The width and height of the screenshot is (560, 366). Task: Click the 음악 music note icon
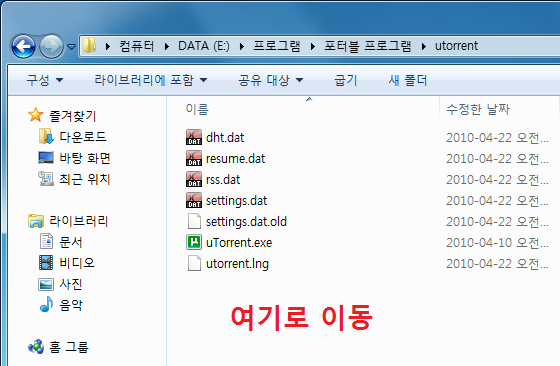tap(46, 304)
